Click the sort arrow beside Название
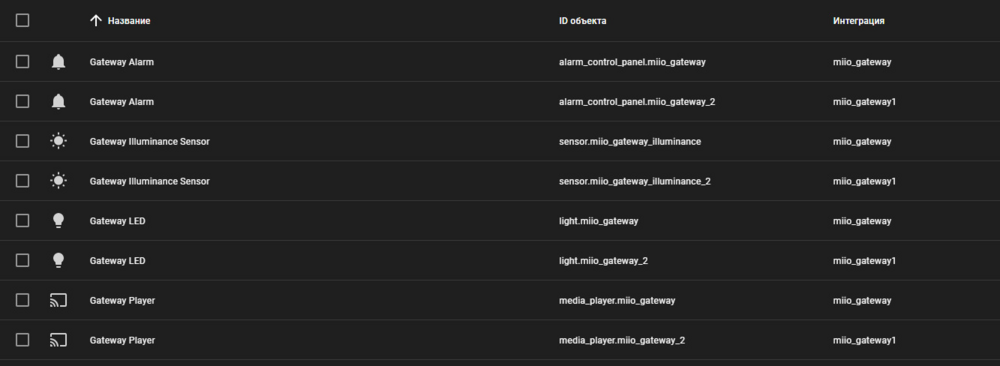Viewport: 1000px width, 366px height. click(x=96, y=20)
